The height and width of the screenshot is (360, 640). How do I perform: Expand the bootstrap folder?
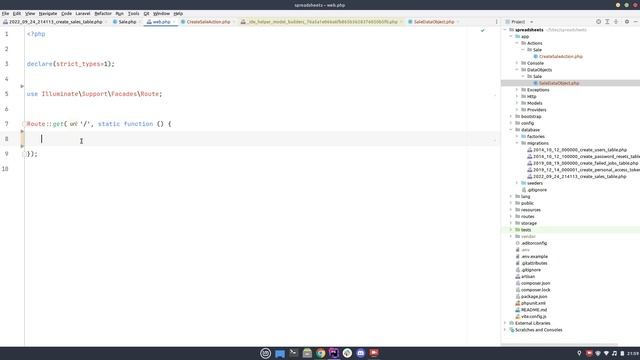click(511, 116)
